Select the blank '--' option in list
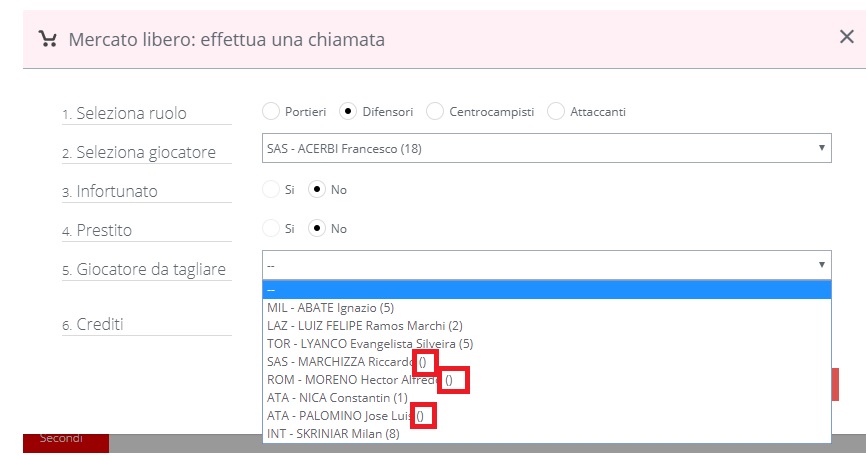 tap(546, 290)
